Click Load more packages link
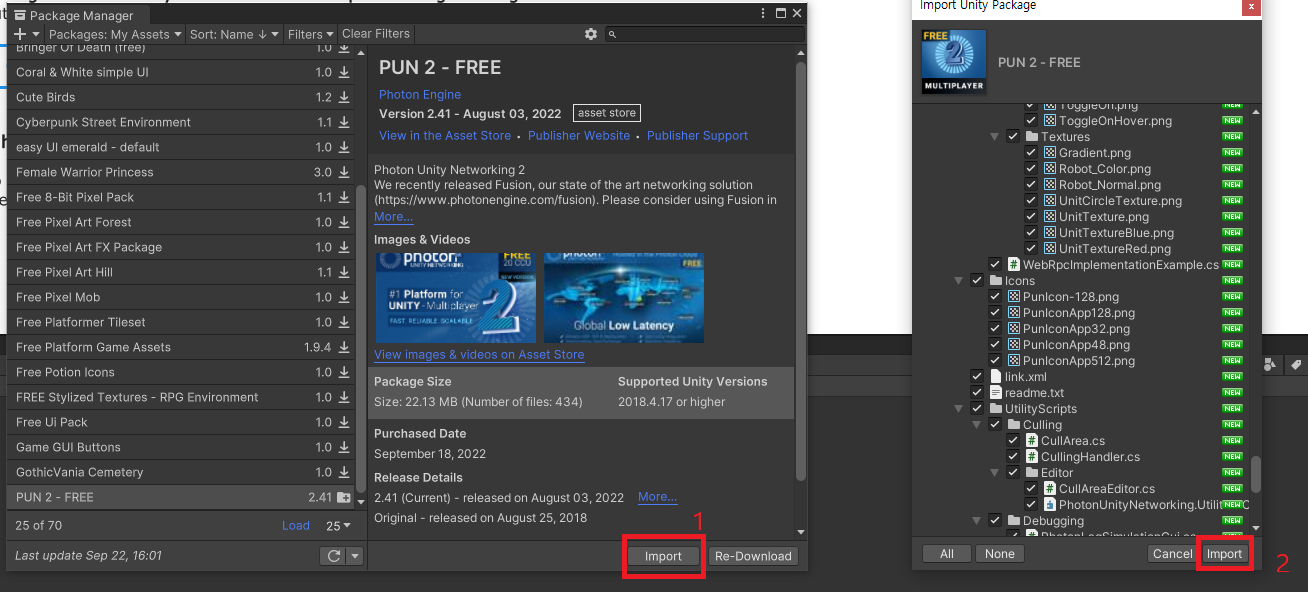 296,526
